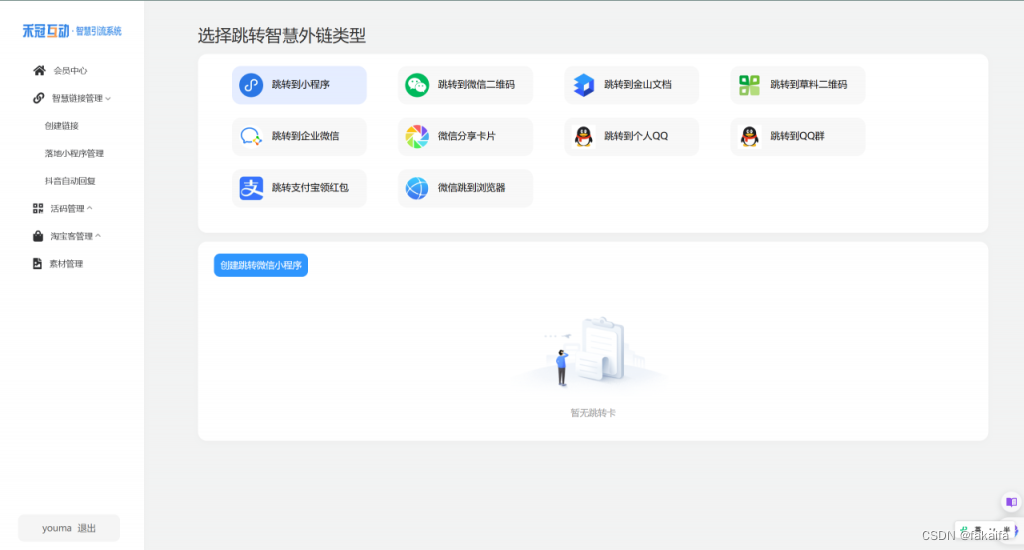Click the 暂无跳转卡 empty state text
This screenshot has width=1024, height=550.
coord(592,413)
